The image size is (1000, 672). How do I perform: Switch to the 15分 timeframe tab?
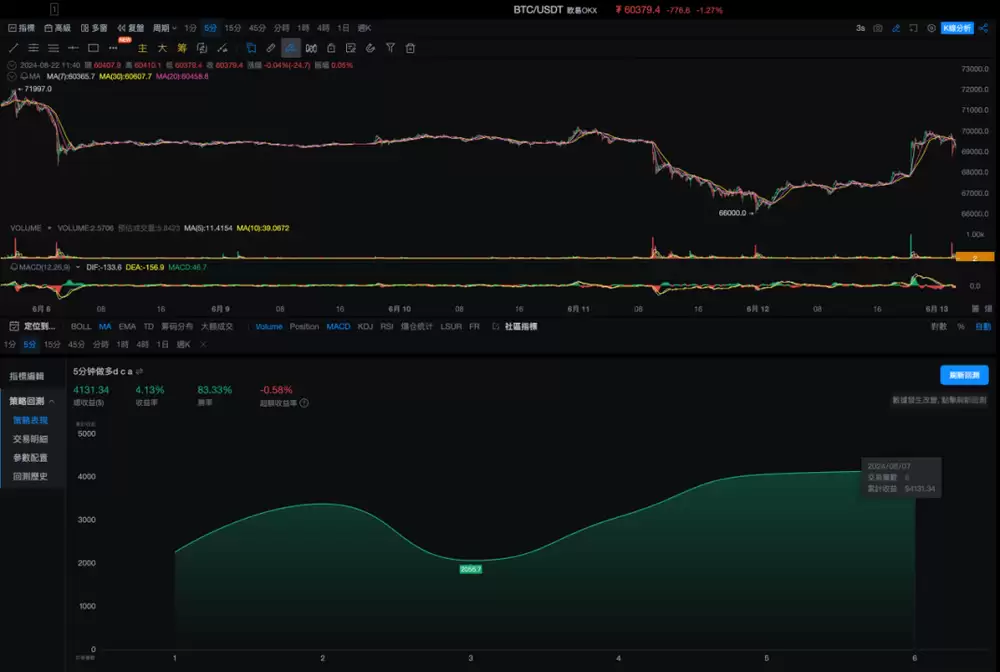tap(232, 28)
